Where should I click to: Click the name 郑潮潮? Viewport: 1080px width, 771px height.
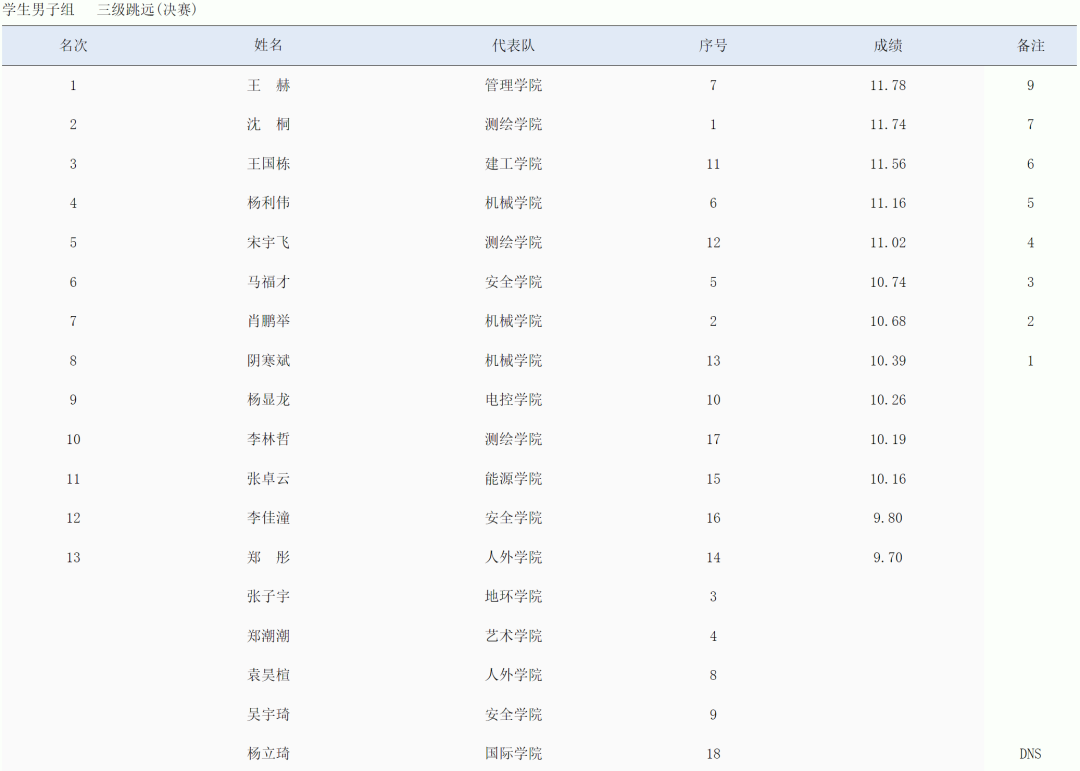(x=269, y=636)
